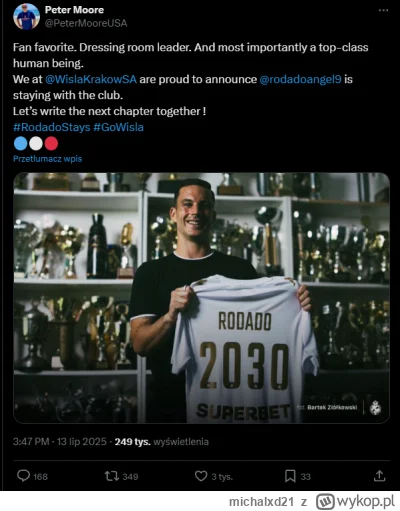
Task: Click the Peter Moore display name
Action: (74, 10)
